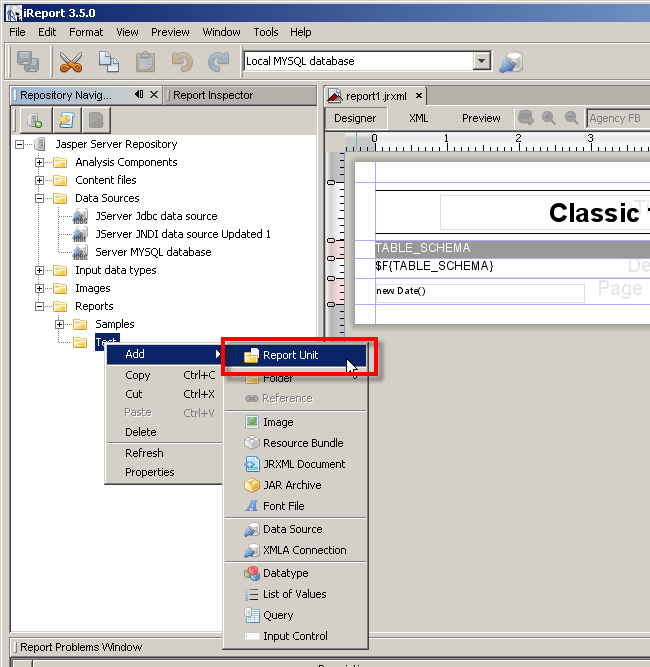The width and height of the screenshot is (650, 667).
Task: Click the zoom out magnifier icon
Action: coord(571,118)
